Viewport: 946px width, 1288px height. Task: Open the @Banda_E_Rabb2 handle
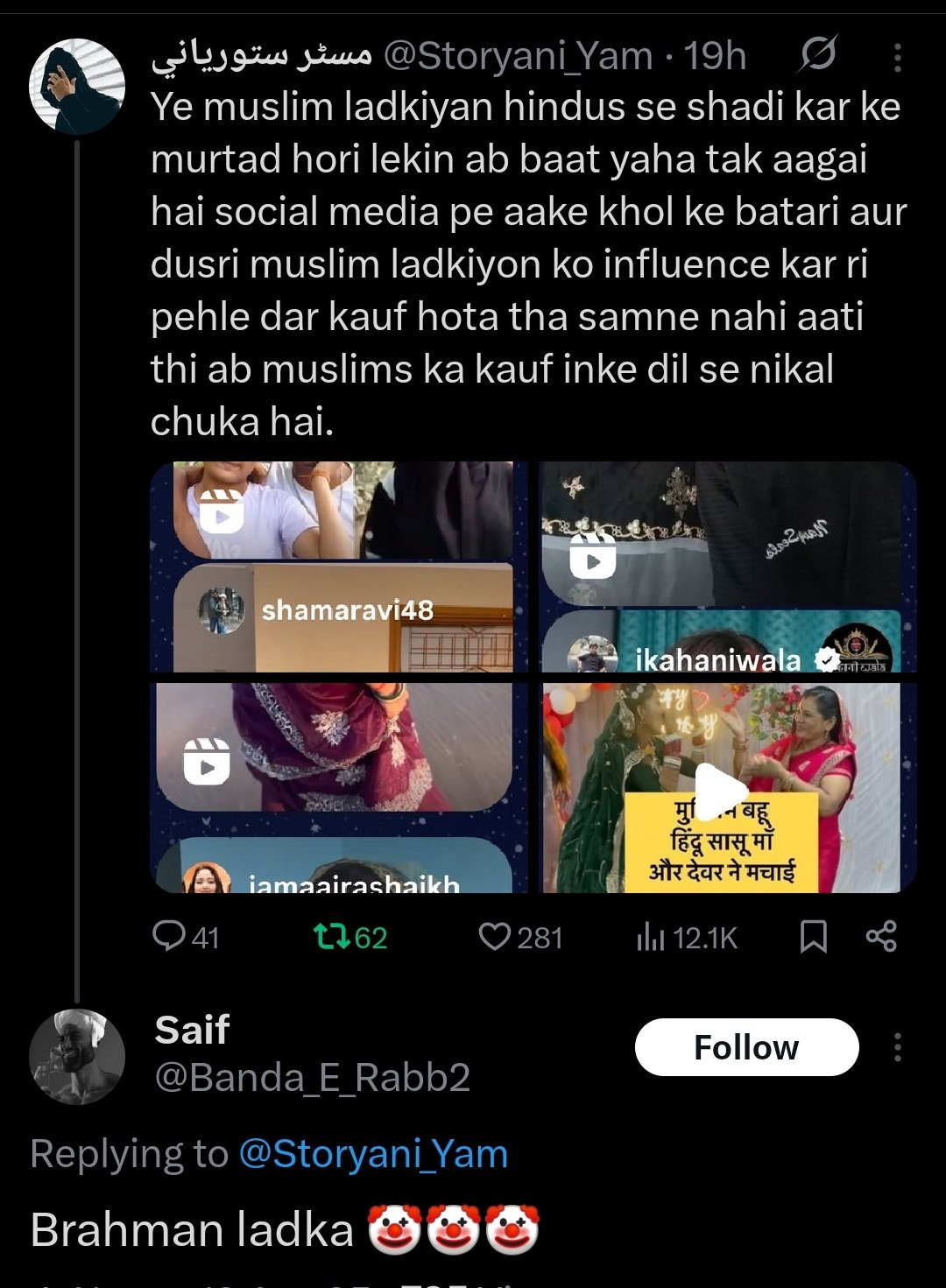[x=313, y=1077]
